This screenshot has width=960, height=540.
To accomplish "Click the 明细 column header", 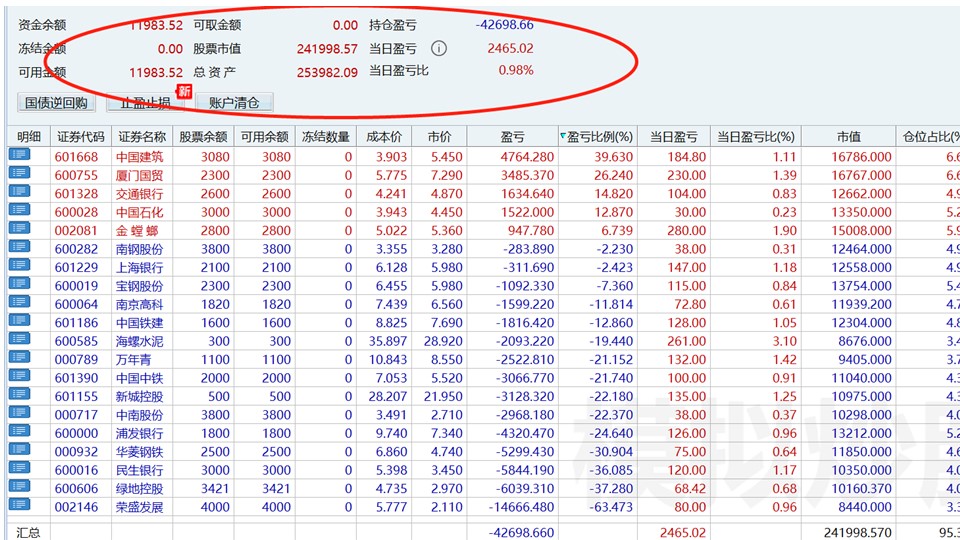I will (x=29, y=137).
